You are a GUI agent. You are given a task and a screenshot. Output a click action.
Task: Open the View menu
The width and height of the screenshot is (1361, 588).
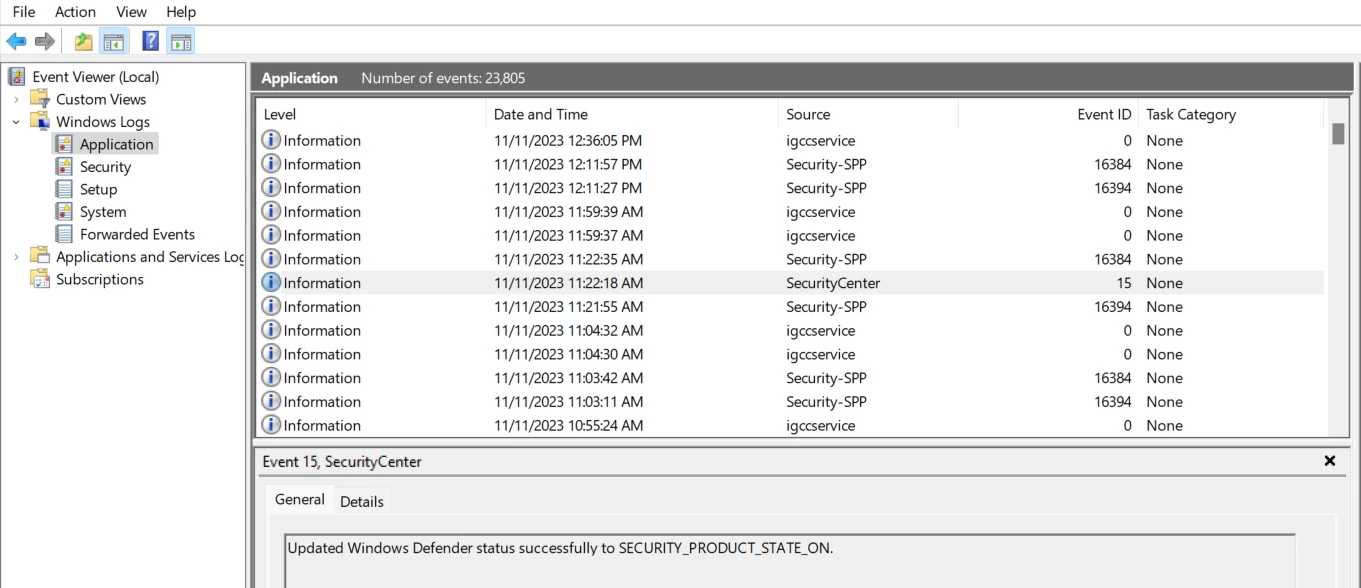click(131, 12)
